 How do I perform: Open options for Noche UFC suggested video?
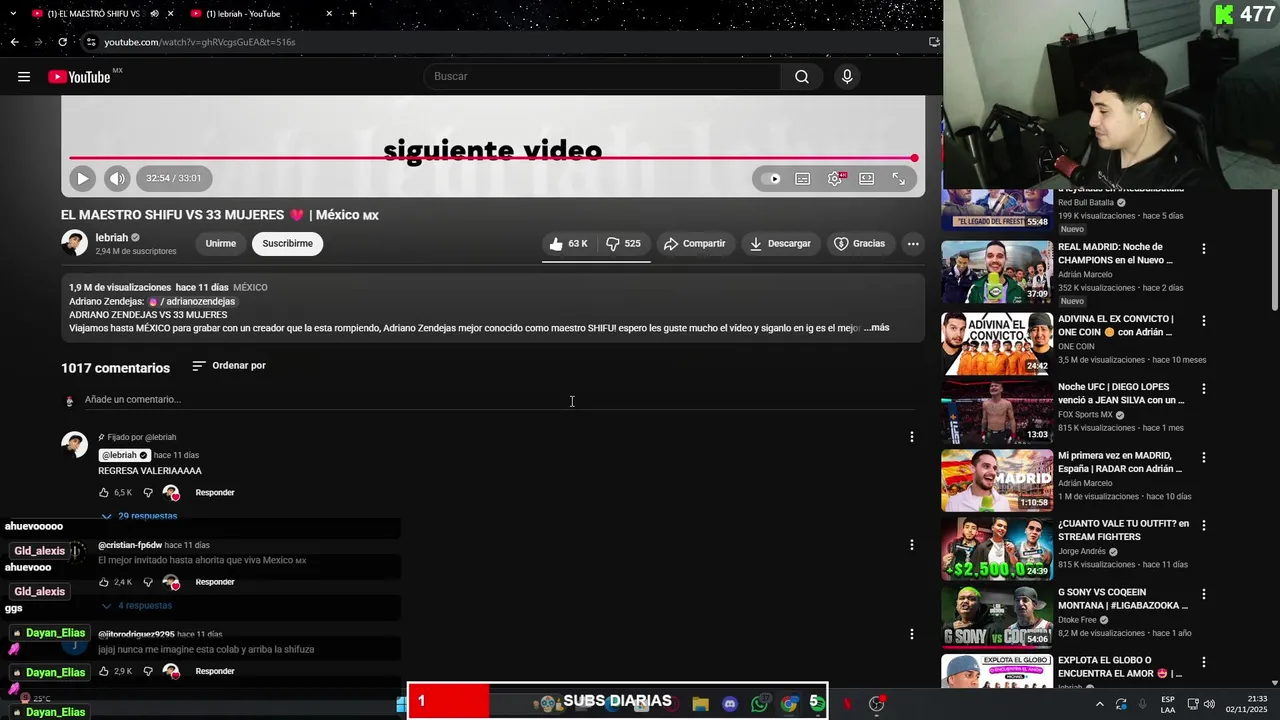1204,389
